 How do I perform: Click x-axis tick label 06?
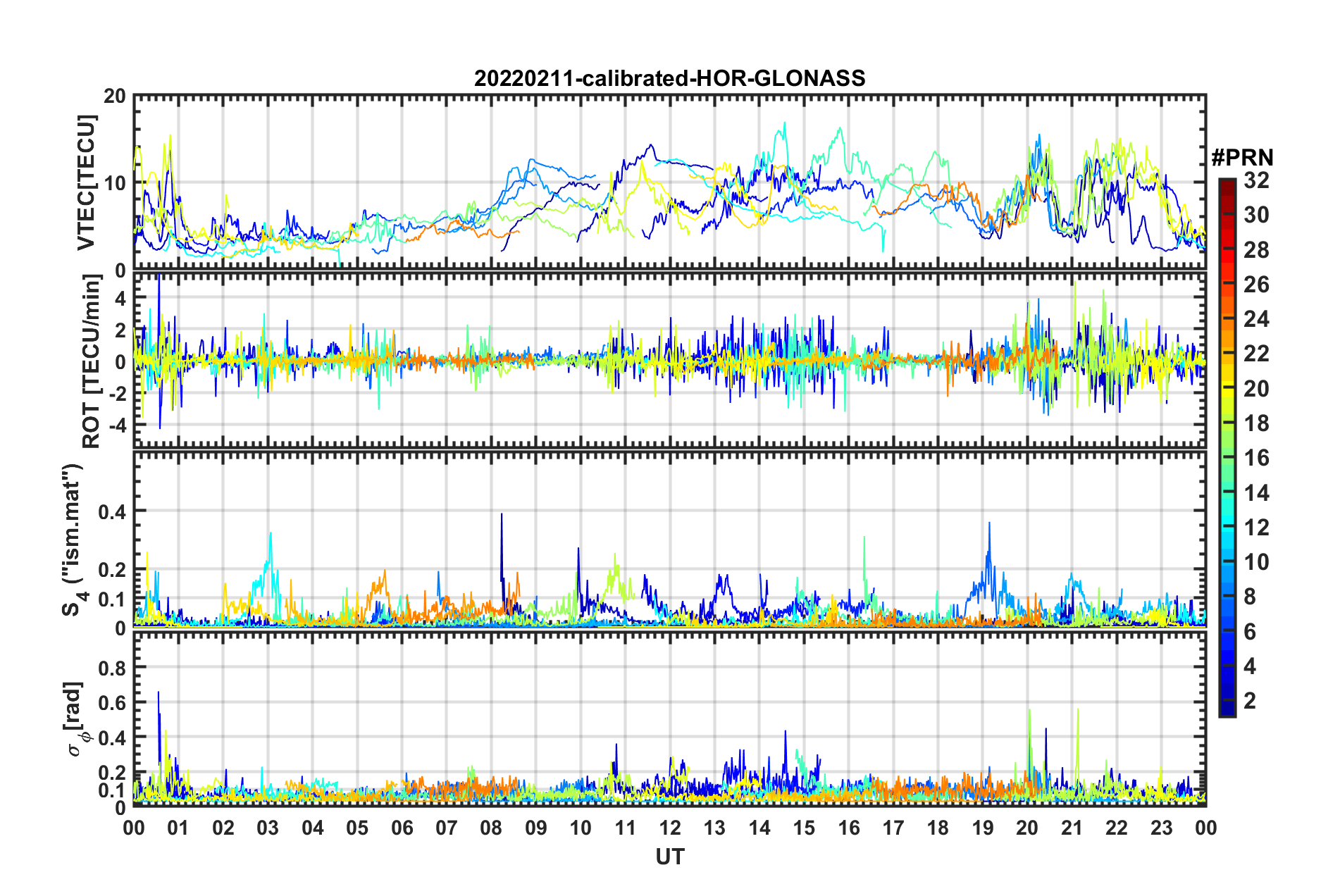(402, 827)
